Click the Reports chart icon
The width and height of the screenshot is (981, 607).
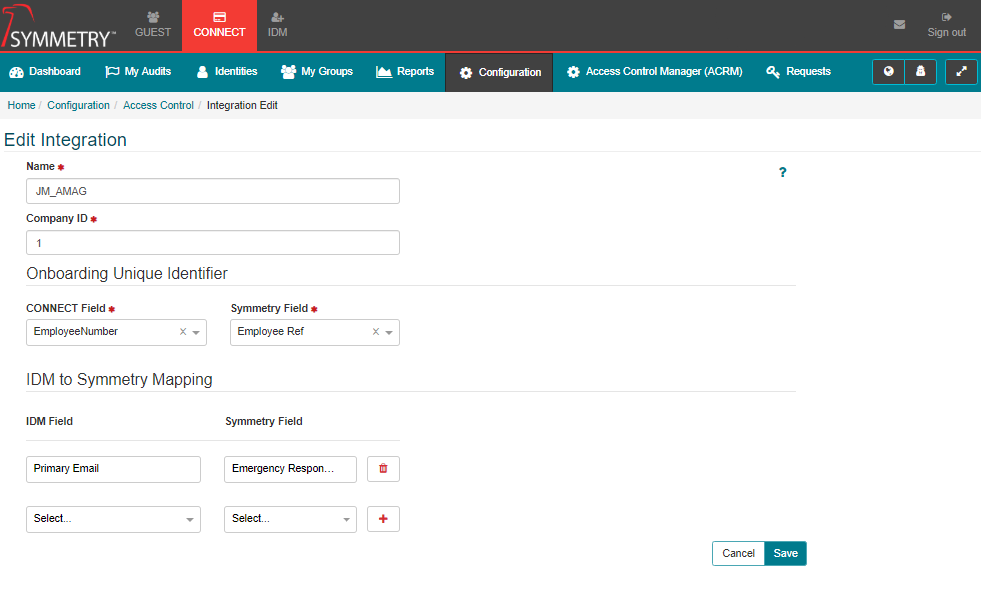[384, 72]
